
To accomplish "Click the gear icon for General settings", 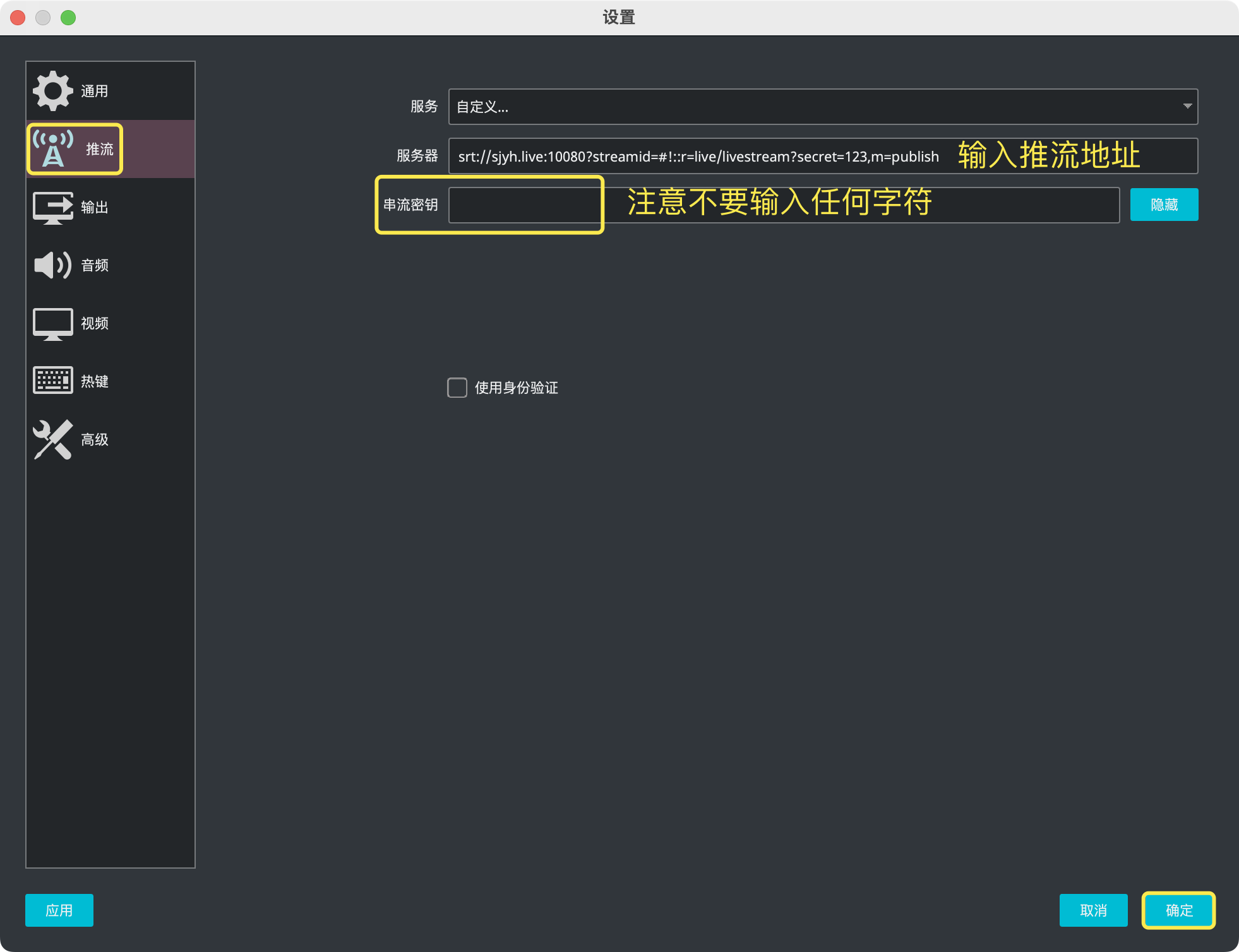I will [x=53, y=91].
